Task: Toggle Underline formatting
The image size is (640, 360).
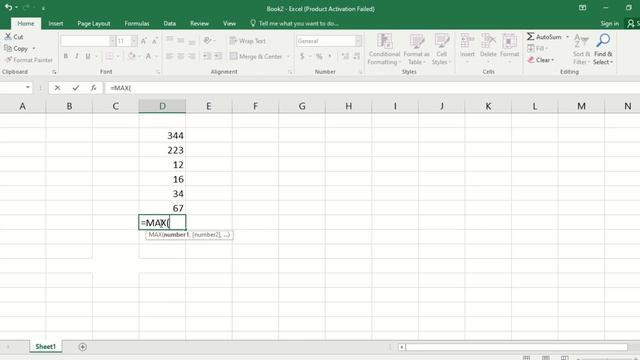Action: 88,56
